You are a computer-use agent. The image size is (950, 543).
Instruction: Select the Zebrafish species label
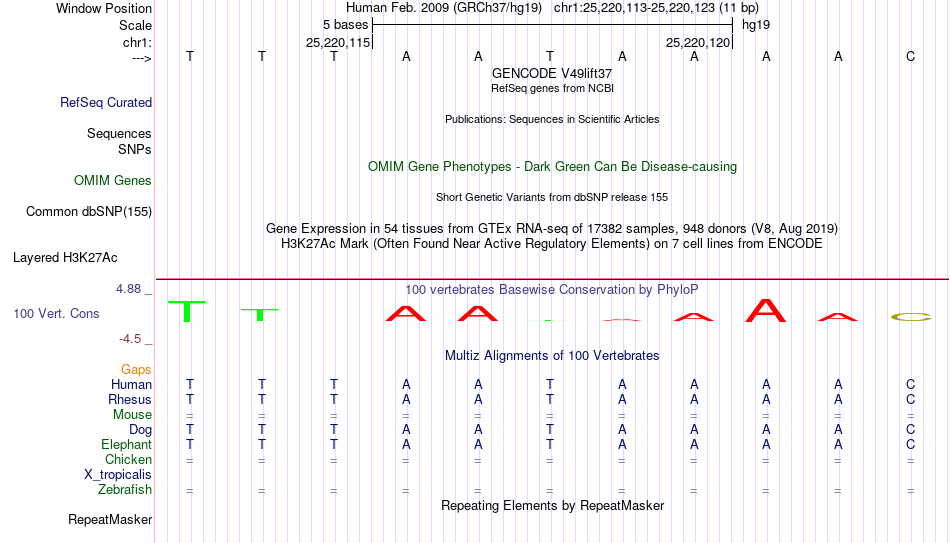(125, 490)
